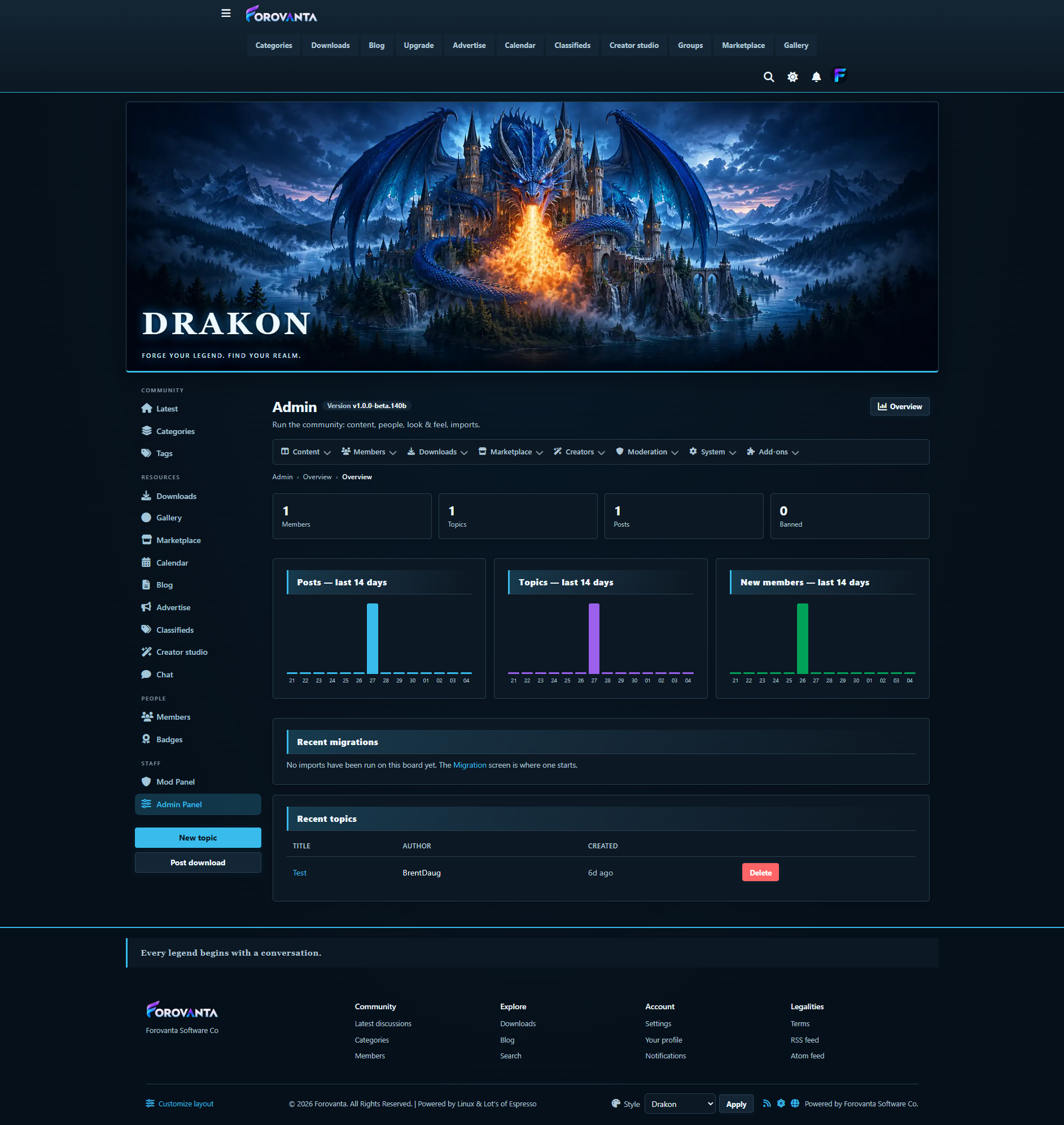
Task: Expand the Add-ons admin dropdown
Action: (773, 452)
